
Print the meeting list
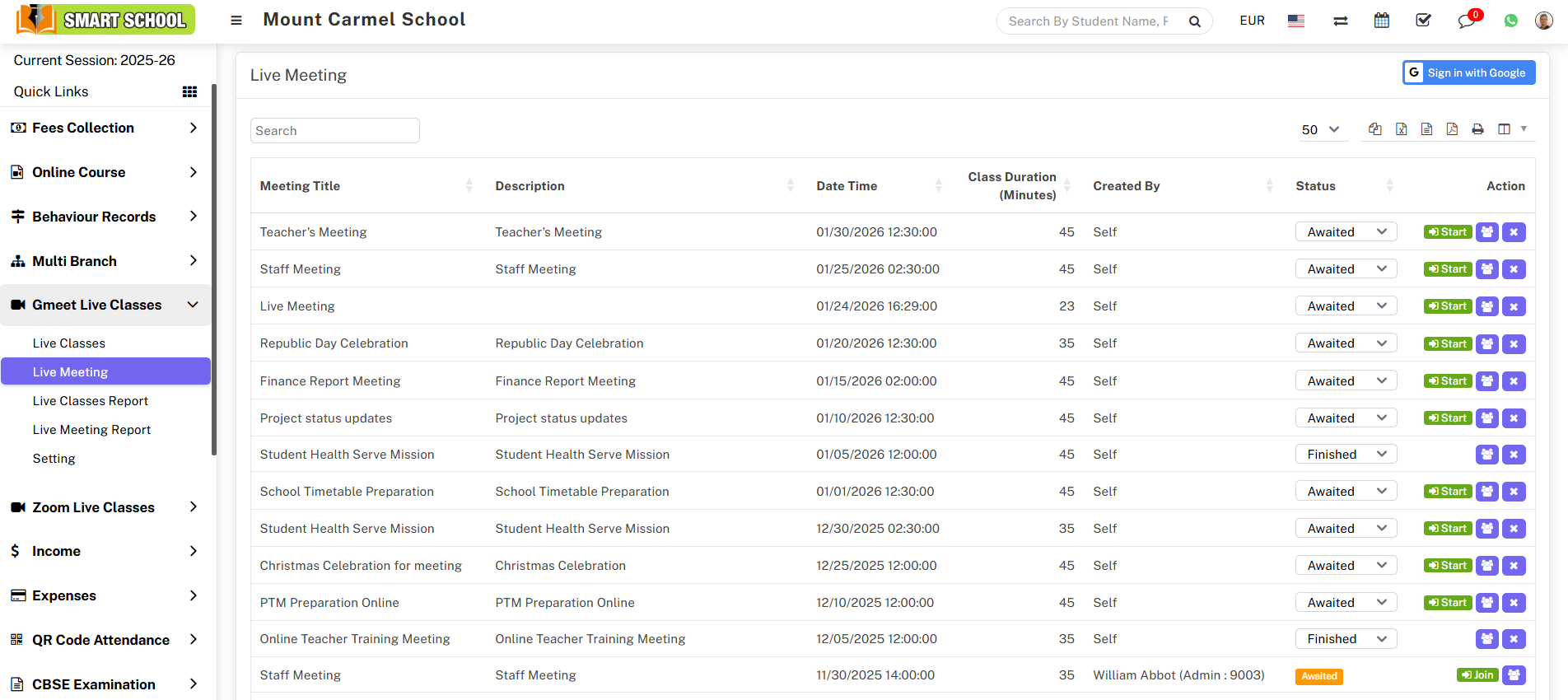[1477, 129]
